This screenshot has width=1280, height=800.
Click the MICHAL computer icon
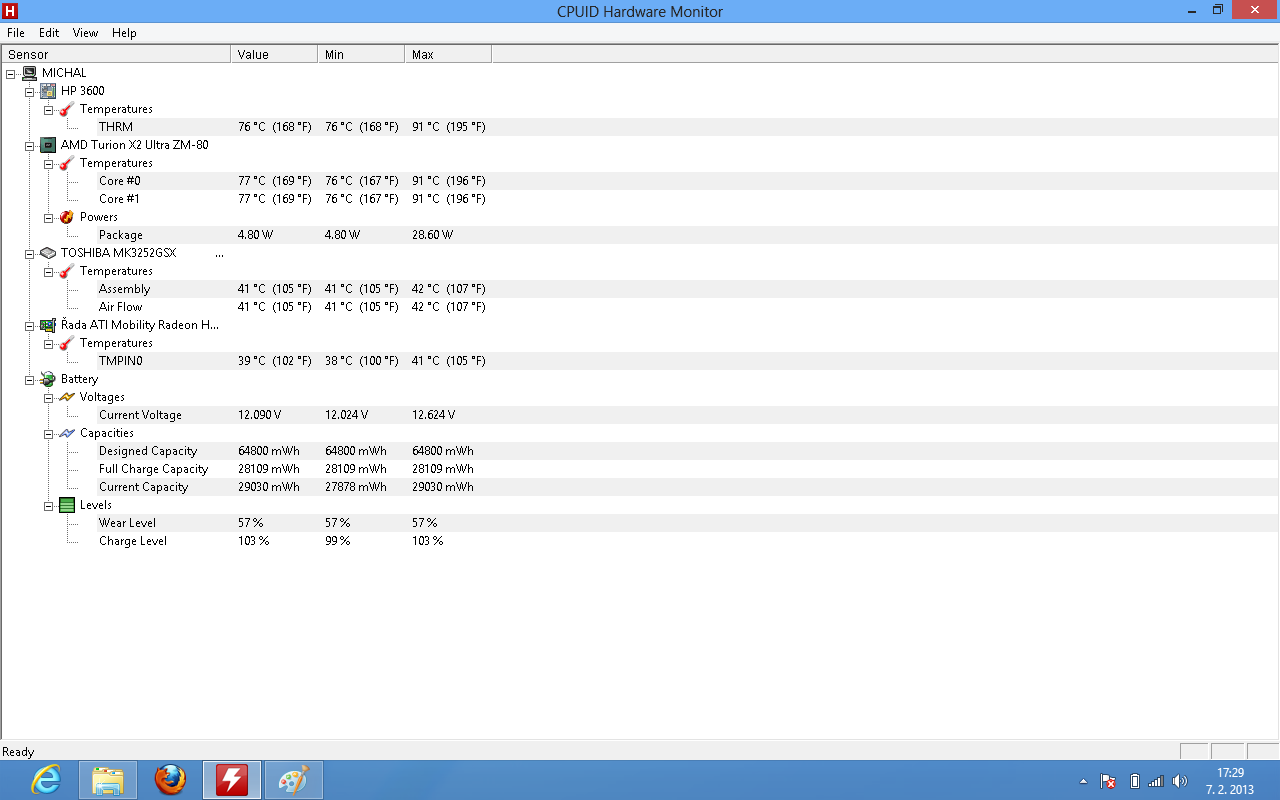(x=29, y=73)
